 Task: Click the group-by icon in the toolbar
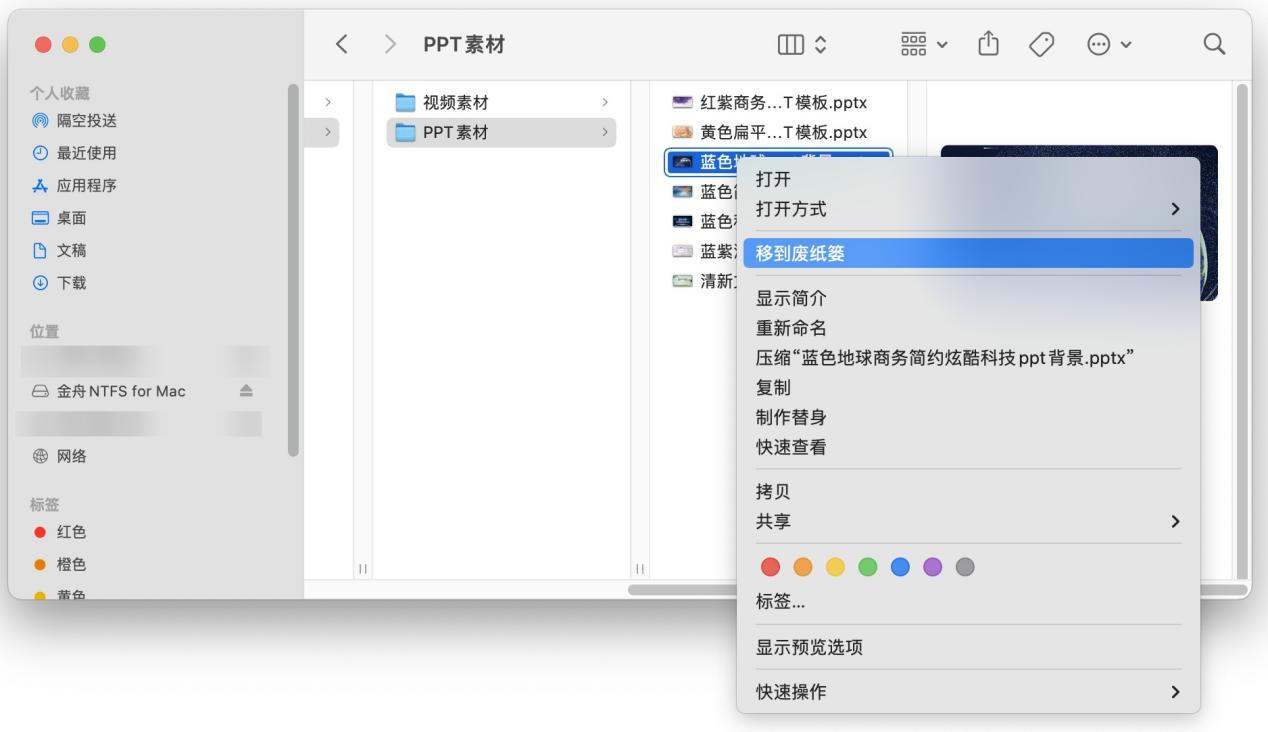tap(912, 44)
